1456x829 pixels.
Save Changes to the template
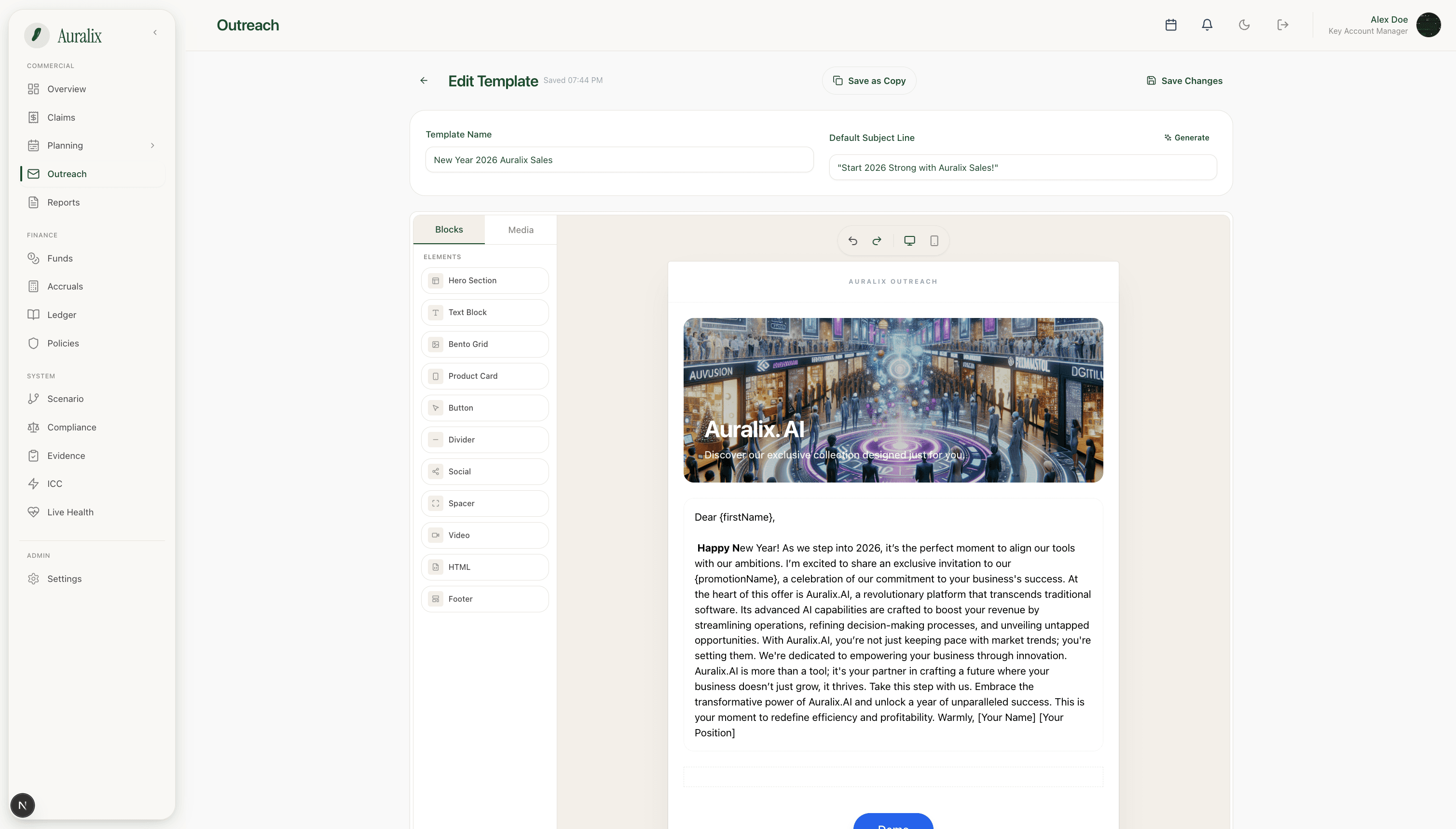click(x=1184, y=80)
